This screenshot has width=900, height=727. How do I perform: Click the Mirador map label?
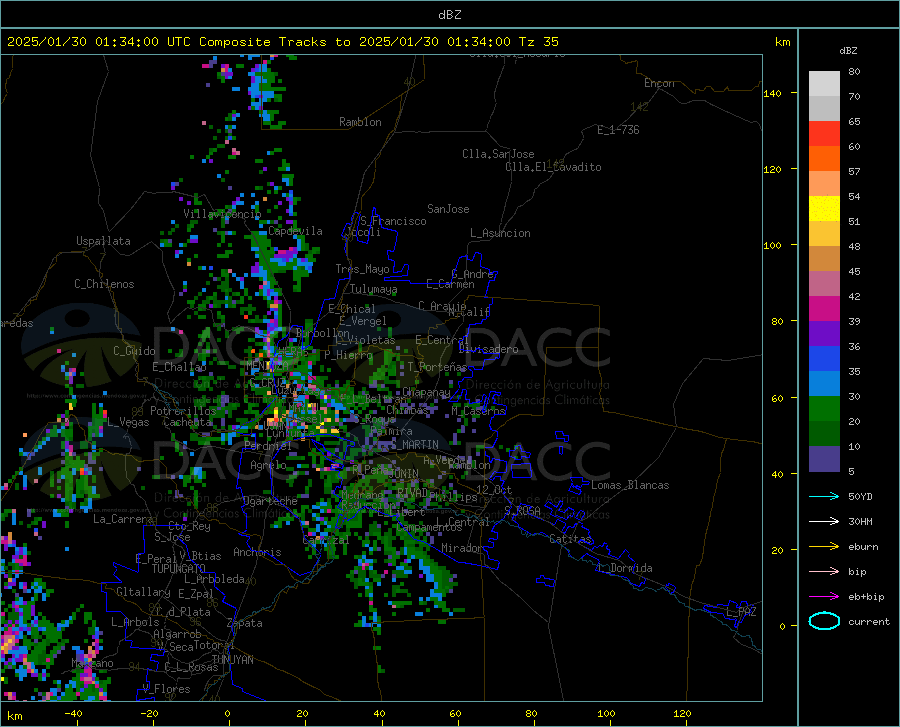[x=462, y=548]
